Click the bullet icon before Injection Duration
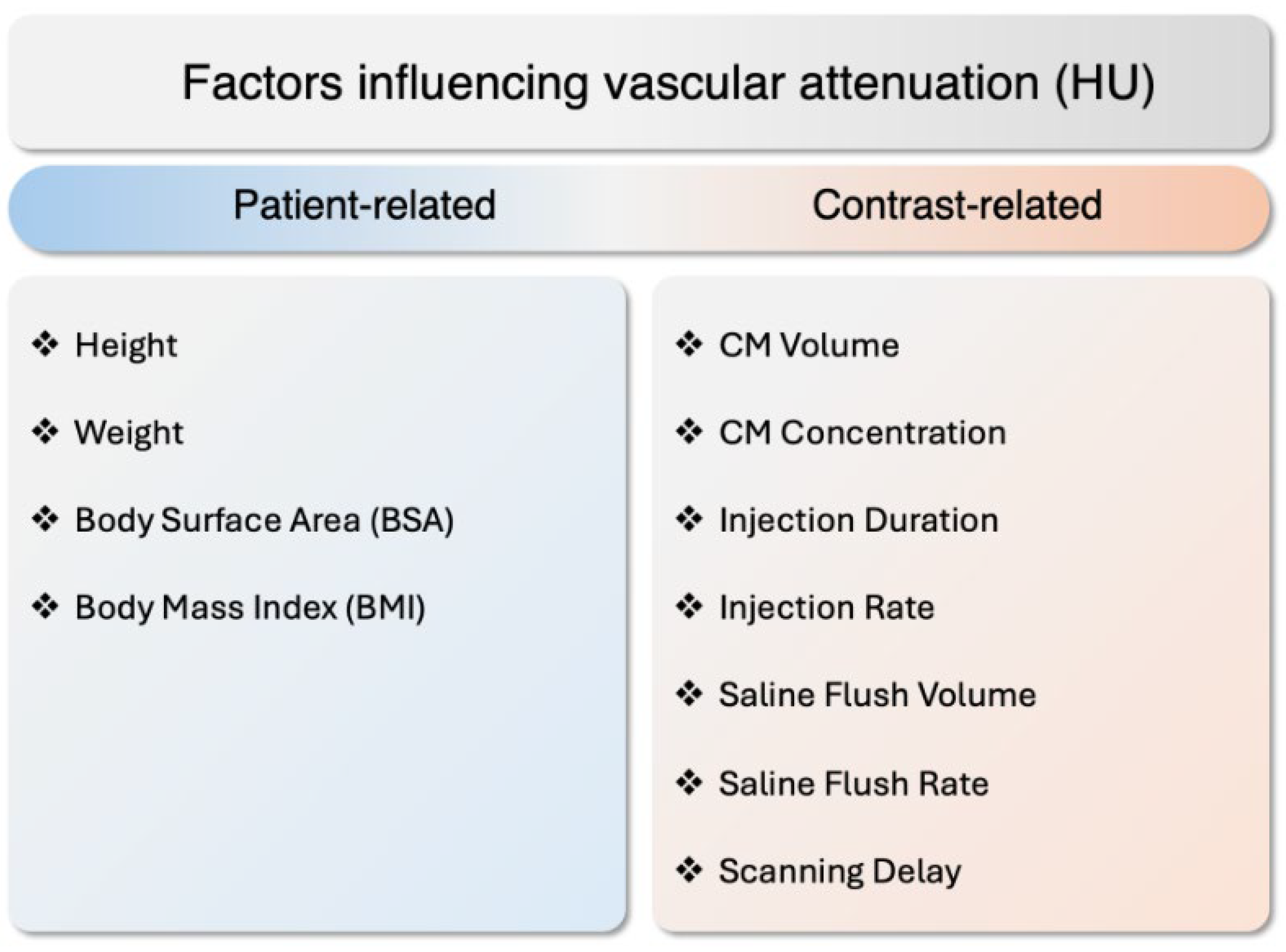Viewport: 1286px width, 952px height. [689, 519]
